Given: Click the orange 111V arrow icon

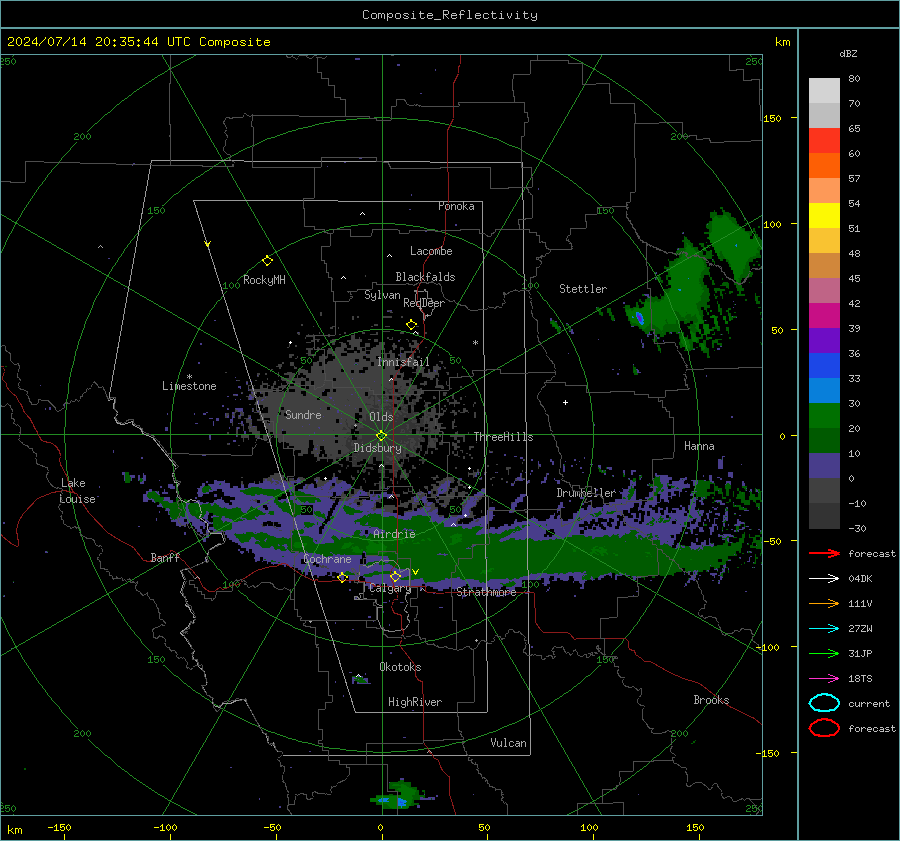Looking at the screenshot, I should (x=824, y=603).
